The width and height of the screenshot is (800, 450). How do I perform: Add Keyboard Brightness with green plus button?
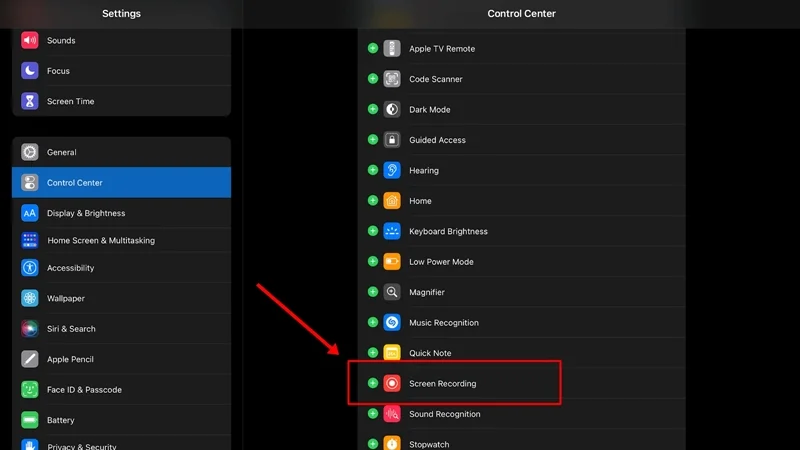(372, 231)
